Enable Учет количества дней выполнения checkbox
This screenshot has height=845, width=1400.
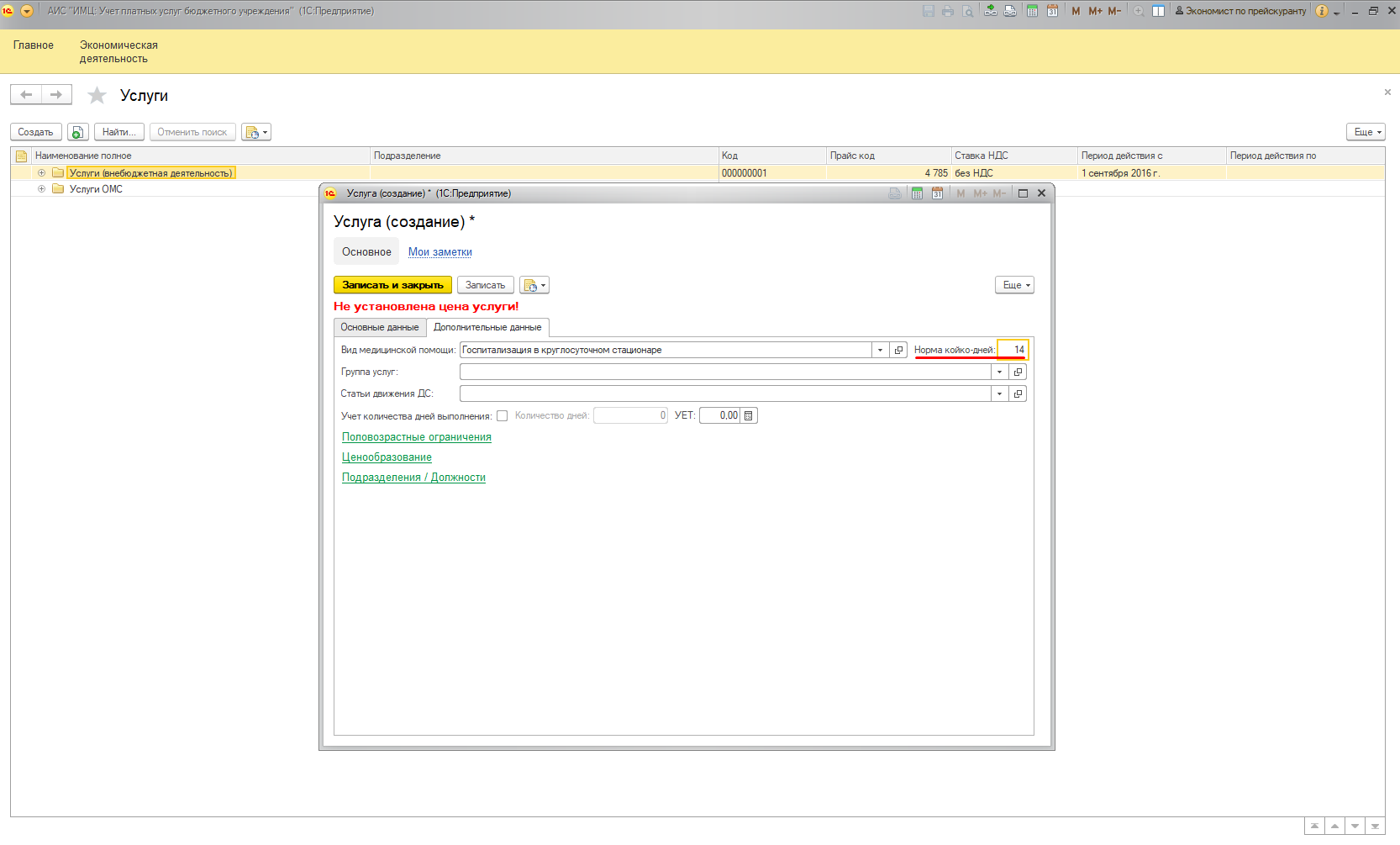tap(502, 415)
